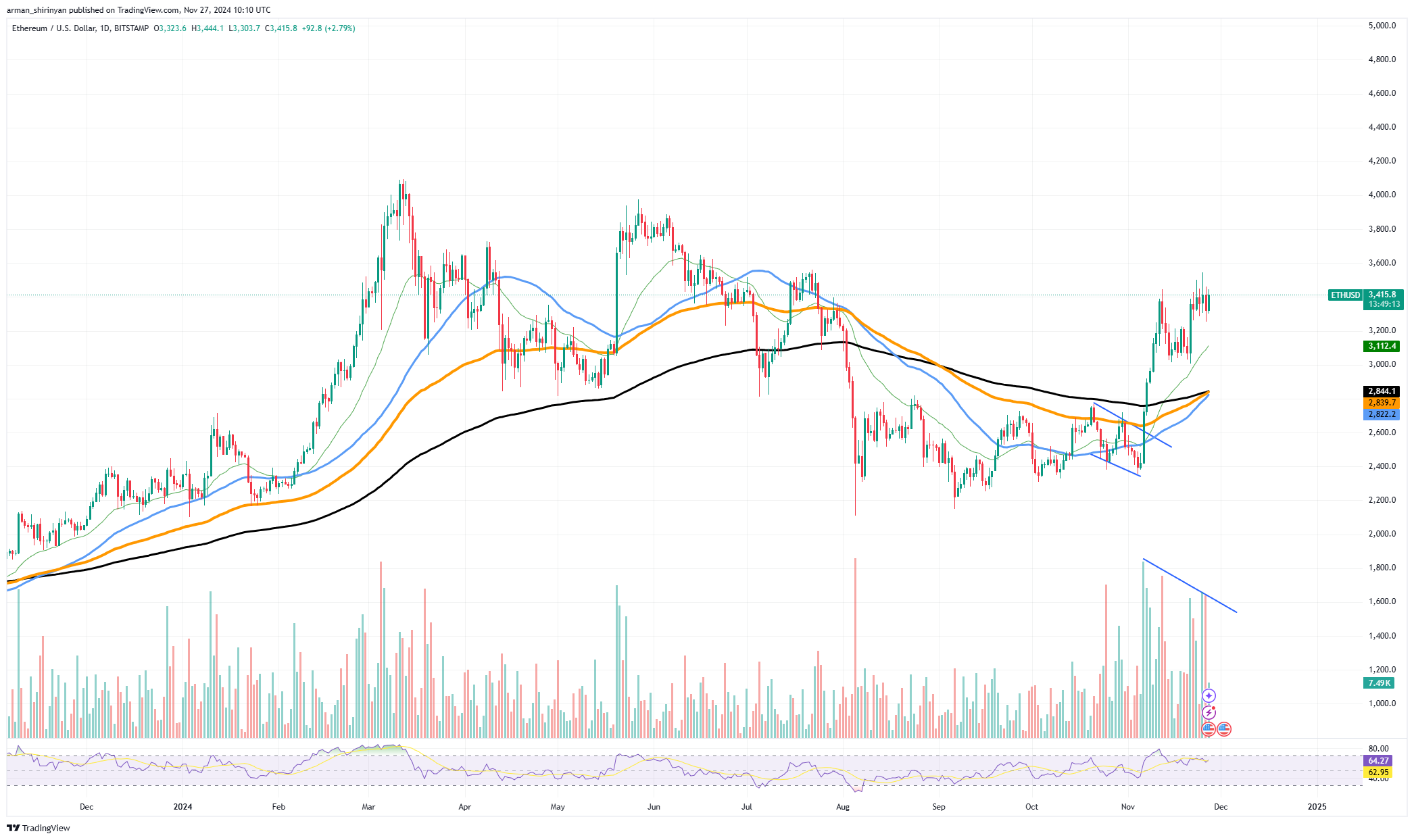Click the yellow 62.95 RSI average label
The width and height of the screenshot is (1414, 840).
pyautogui.click(x=1378, y=772)
